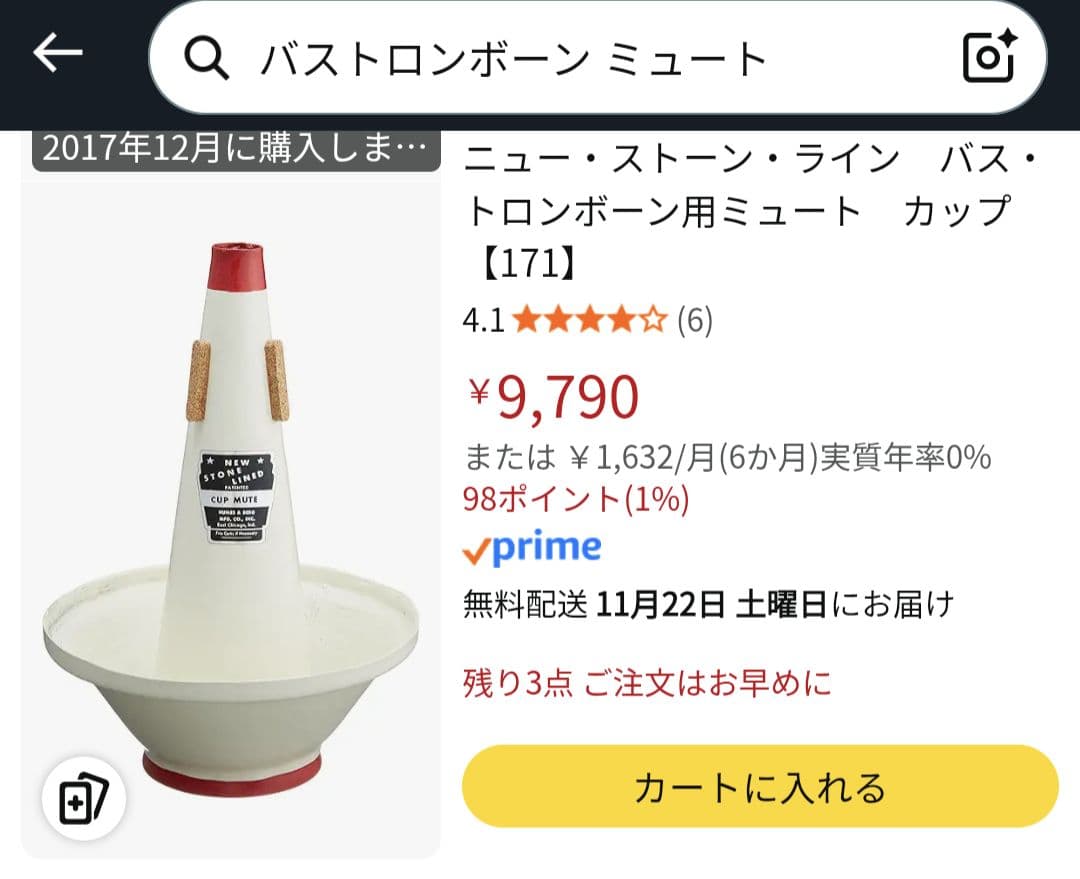Click the half-filled fifth star
Image resolution: width=1080 pixels, height=879 pixels.
pos(656,318)
